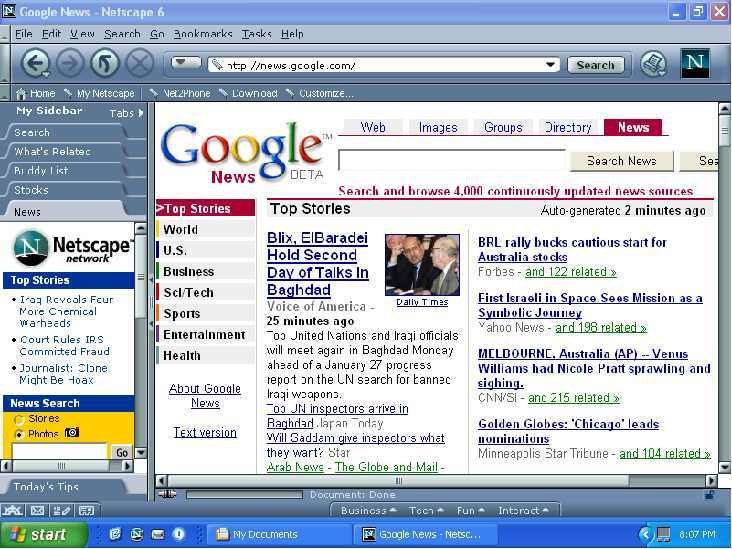This screenshot has height=549, width=732.
Task: Select the Stories radio button
Action: point(20,419)
